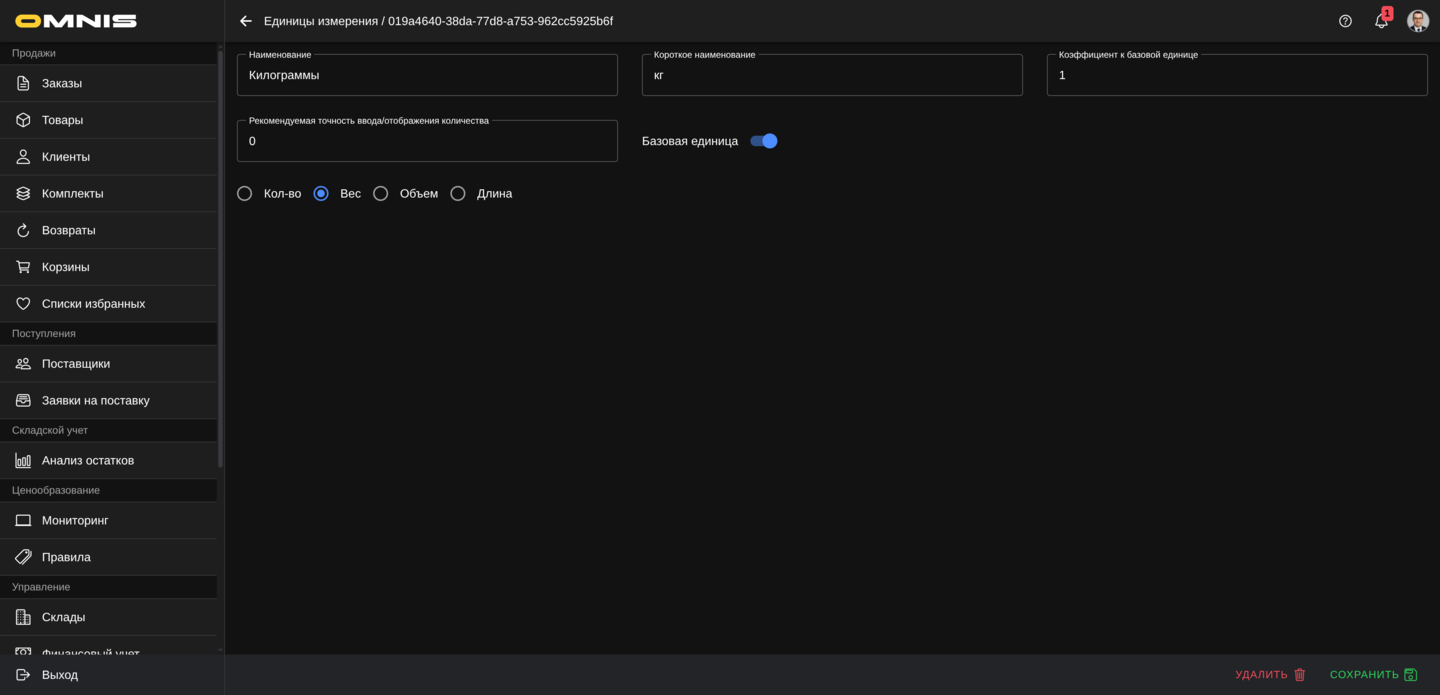The width and height of the screenshot is (1440, 695).
Task: Toggle the Базовая единица switch
Action: (764, 141)
